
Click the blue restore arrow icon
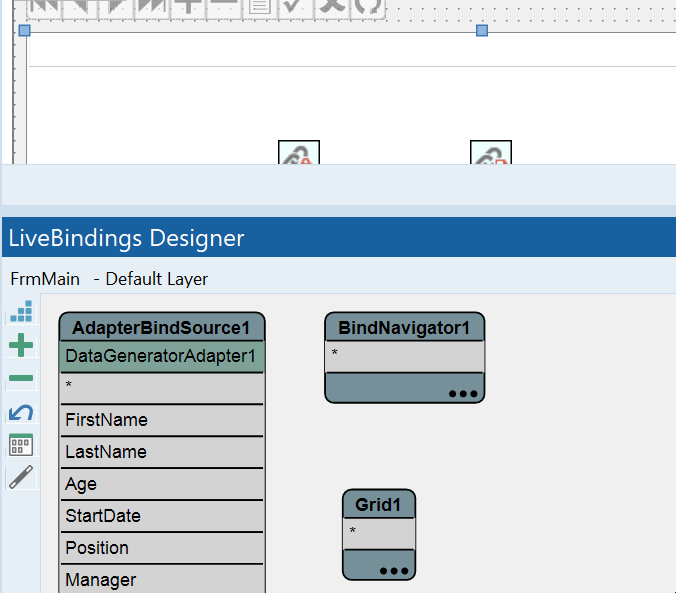[21, 412]
